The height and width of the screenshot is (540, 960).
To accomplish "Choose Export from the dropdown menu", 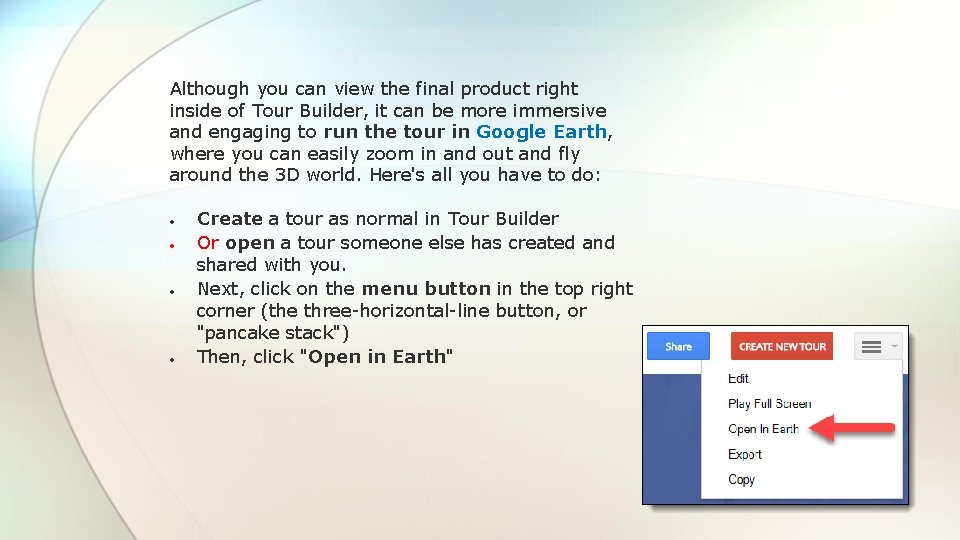I will point(744,454).
